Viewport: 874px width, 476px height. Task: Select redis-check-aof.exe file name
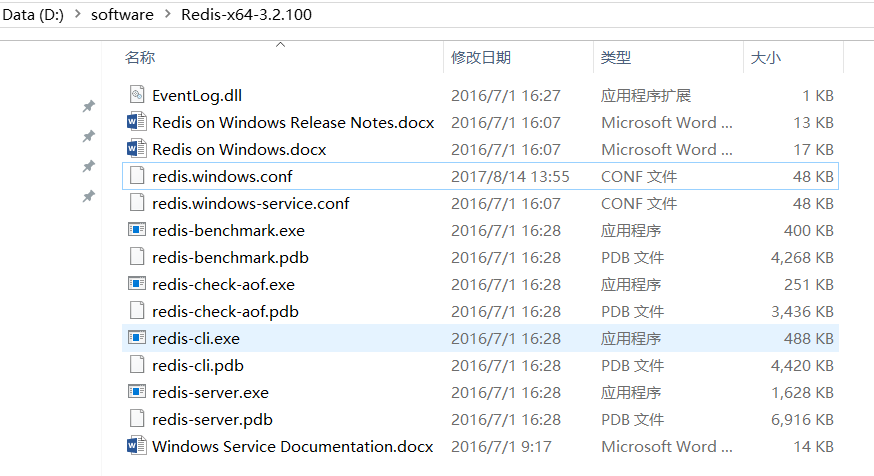224,284
